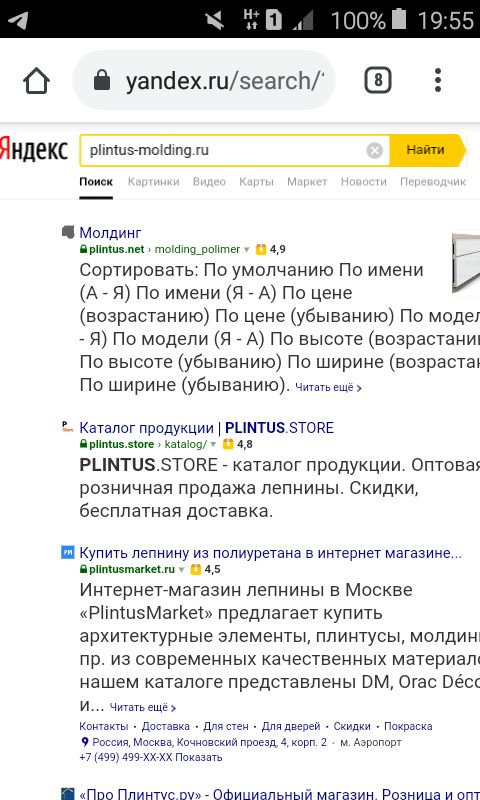
Task: Click the Yandex logo
Action: coord(34,149)
